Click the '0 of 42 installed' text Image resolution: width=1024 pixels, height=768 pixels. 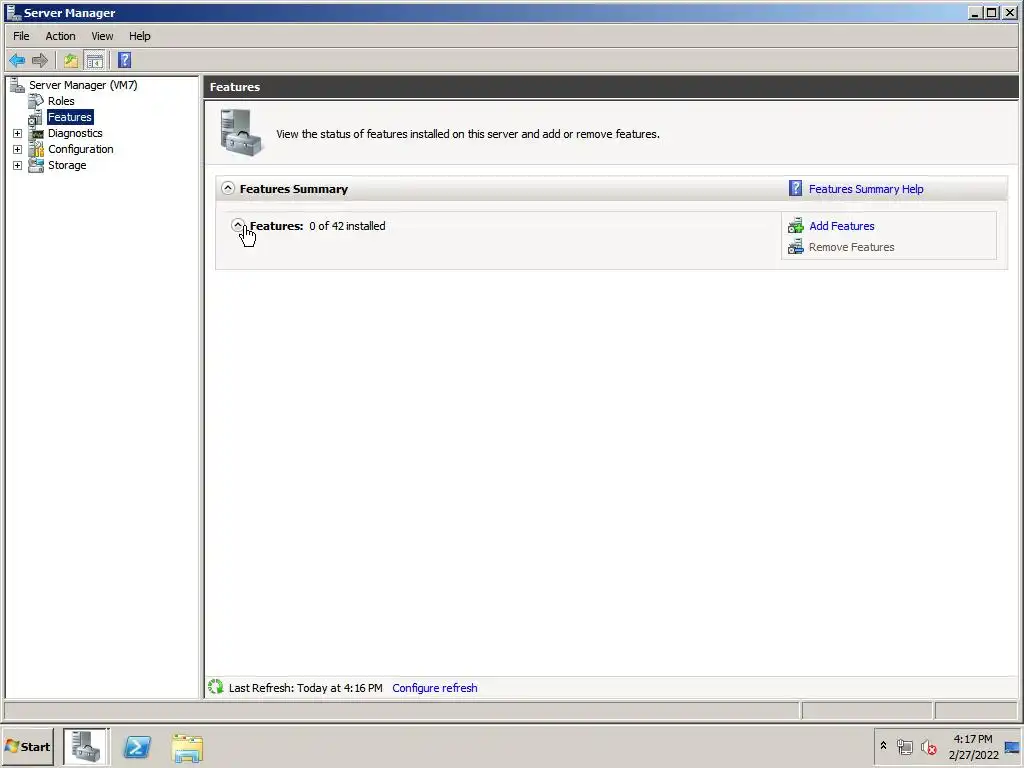click(x=347, y=226)
